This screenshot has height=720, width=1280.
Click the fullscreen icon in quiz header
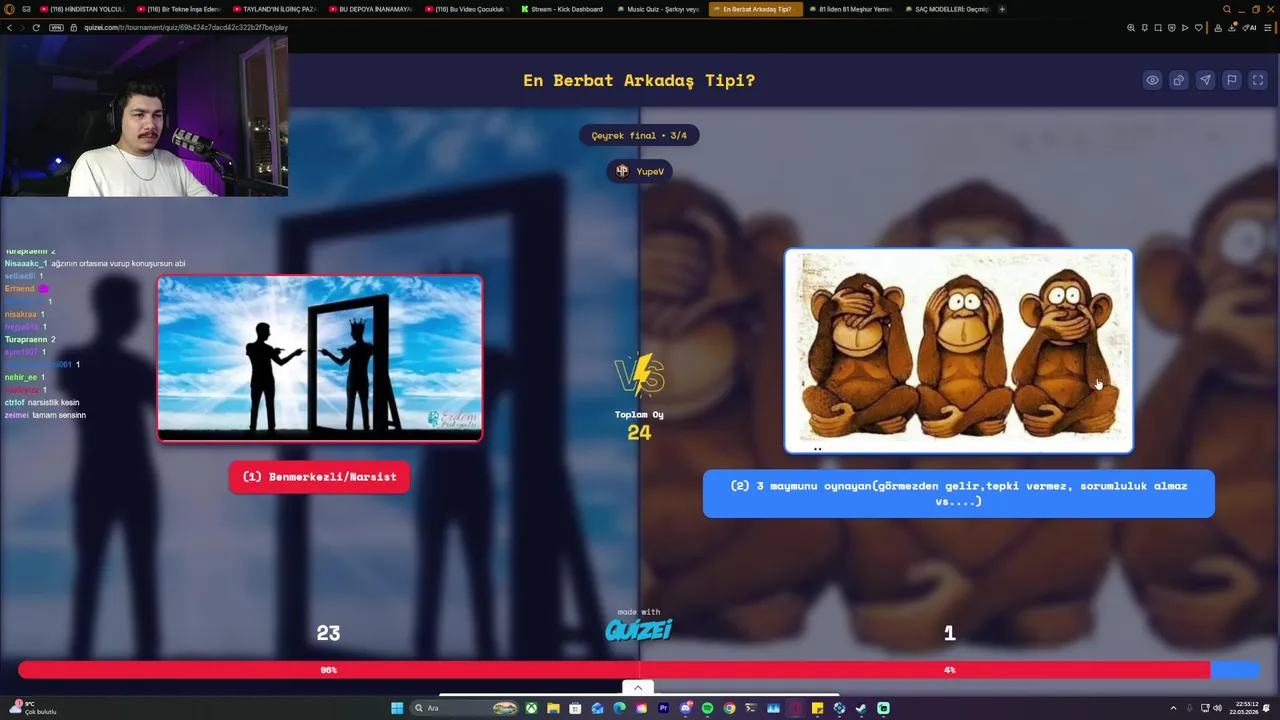pyautogui.click(x=1258, y=81)
